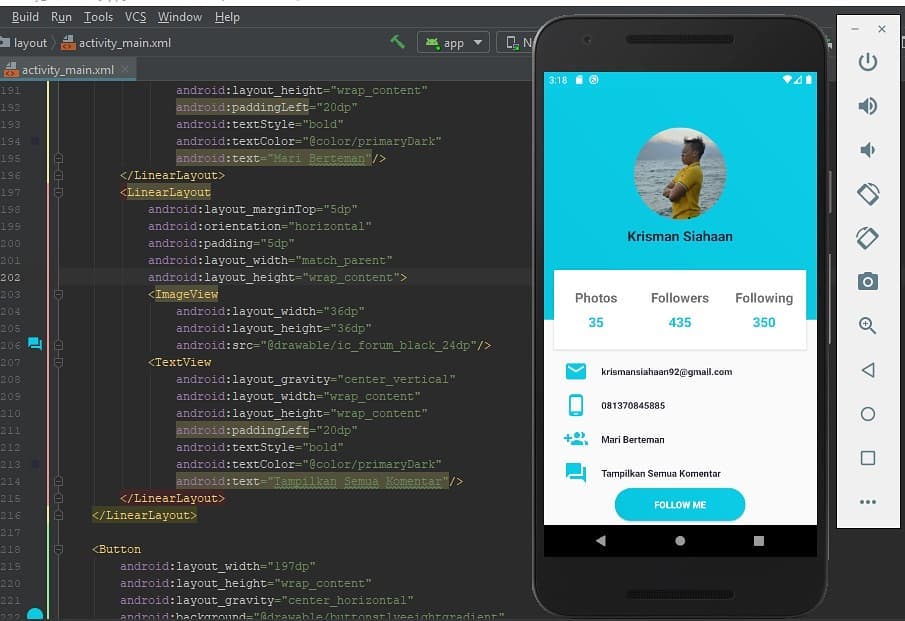
Task: Collapse the Button tag fold marker at line 218
Action: pos(59,549)
